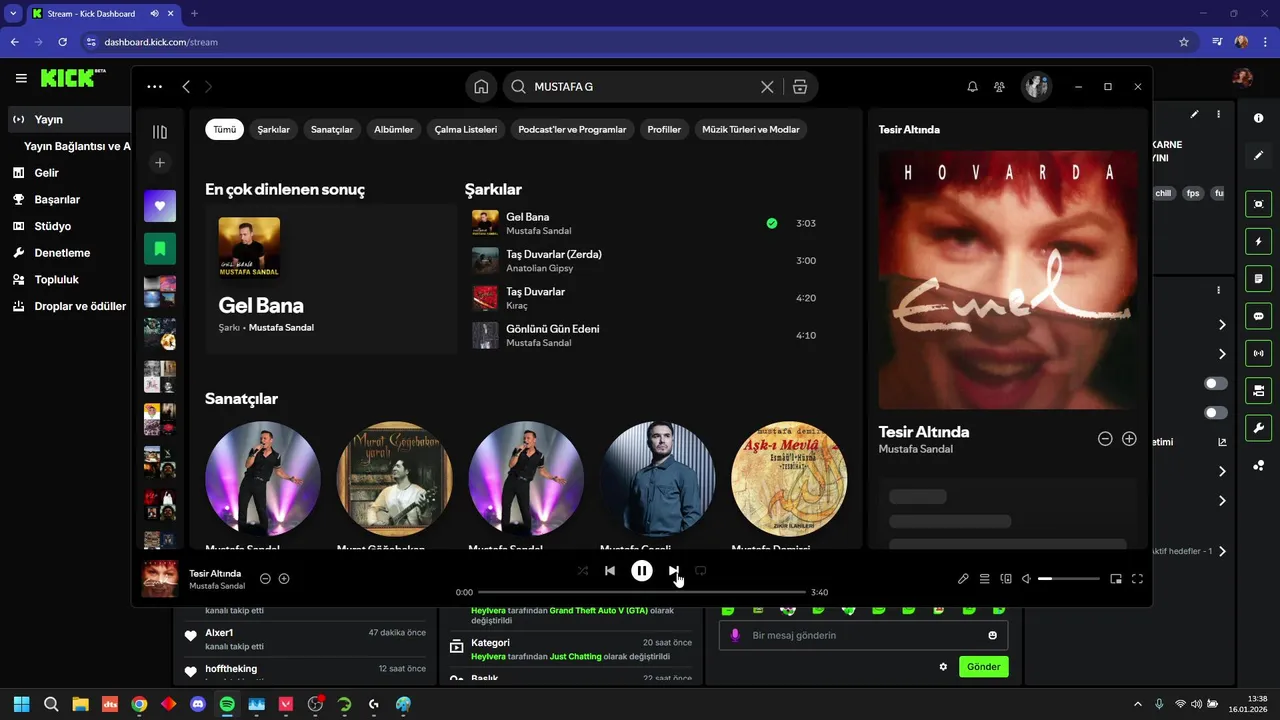Image resolution: width=1280 pixels, height=720 pixels.
Task: Open Connect to a device icon
Action: click(x=1006, y=578)
